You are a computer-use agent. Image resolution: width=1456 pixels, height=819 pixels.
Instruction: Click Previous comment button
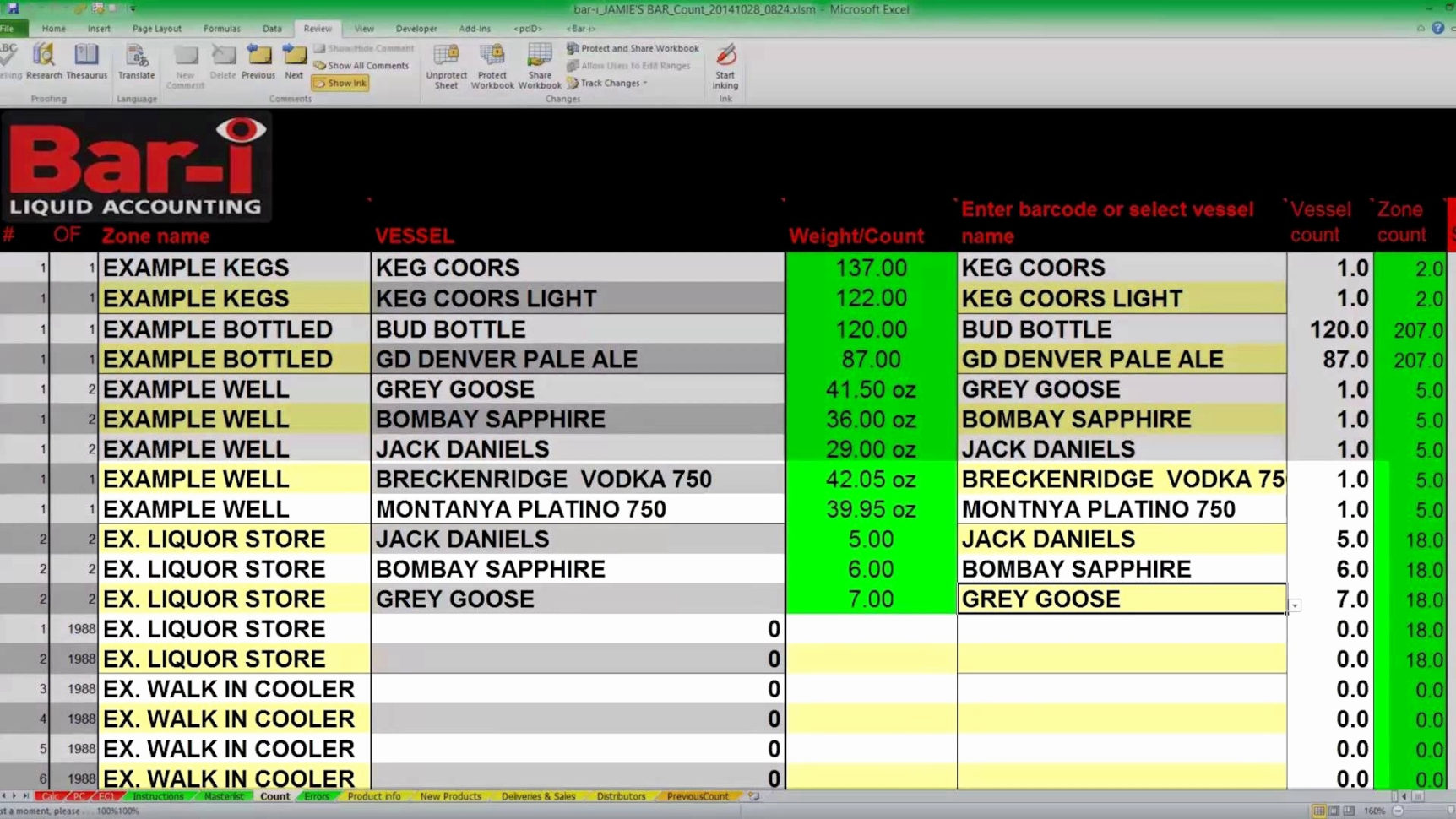(x=258, y=63)
